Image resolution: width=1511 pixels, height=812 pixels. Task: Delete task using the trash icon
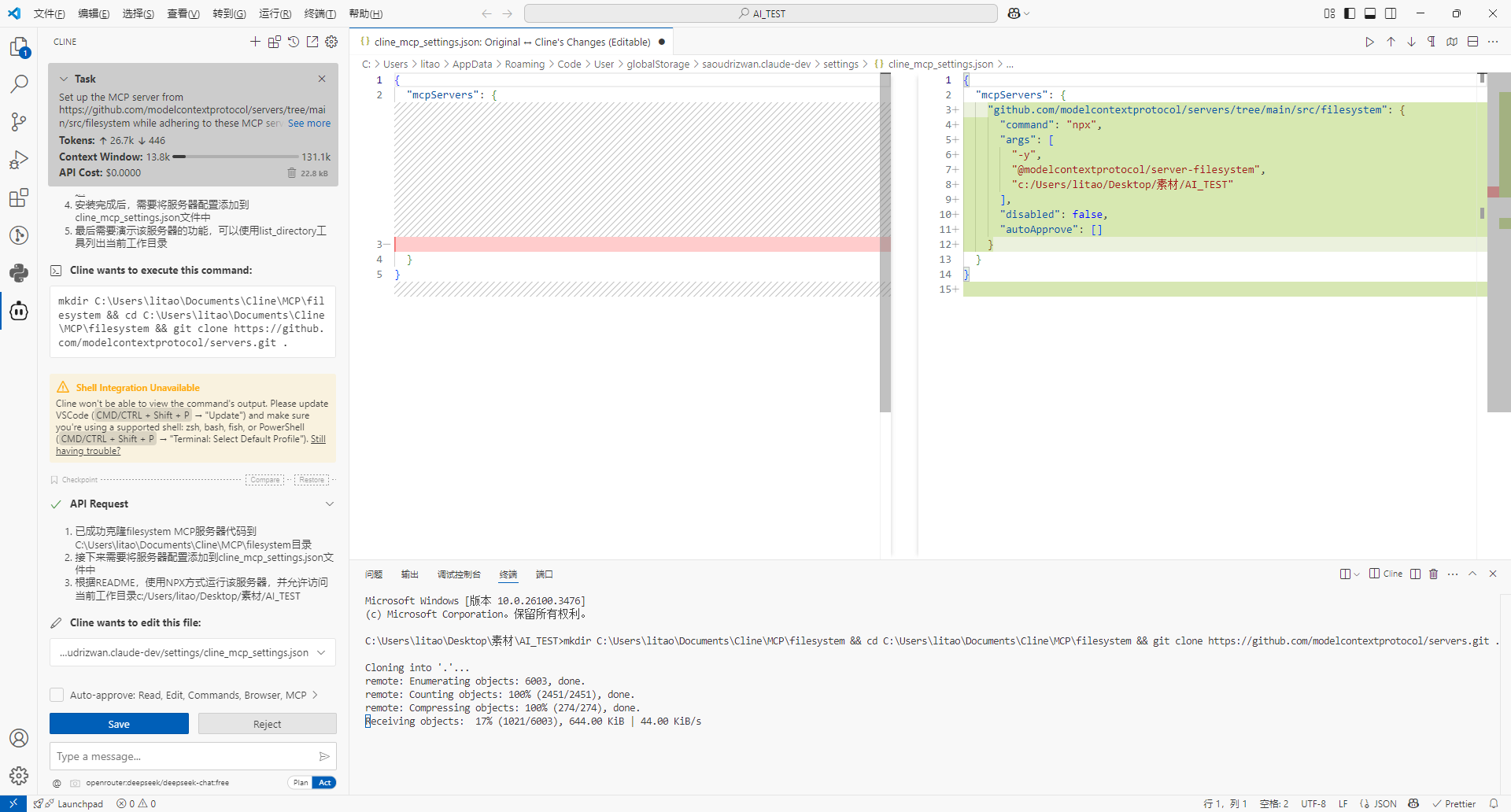[x=292, y=173]
